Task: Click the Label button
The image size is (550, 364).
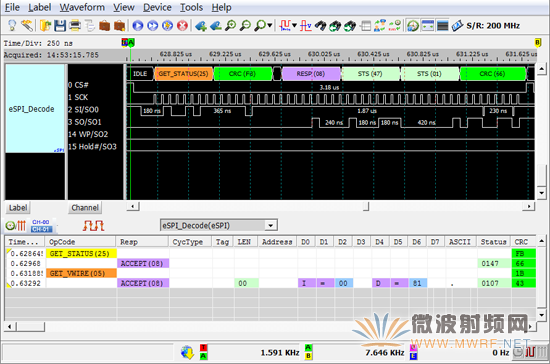Action: point(18,208)
